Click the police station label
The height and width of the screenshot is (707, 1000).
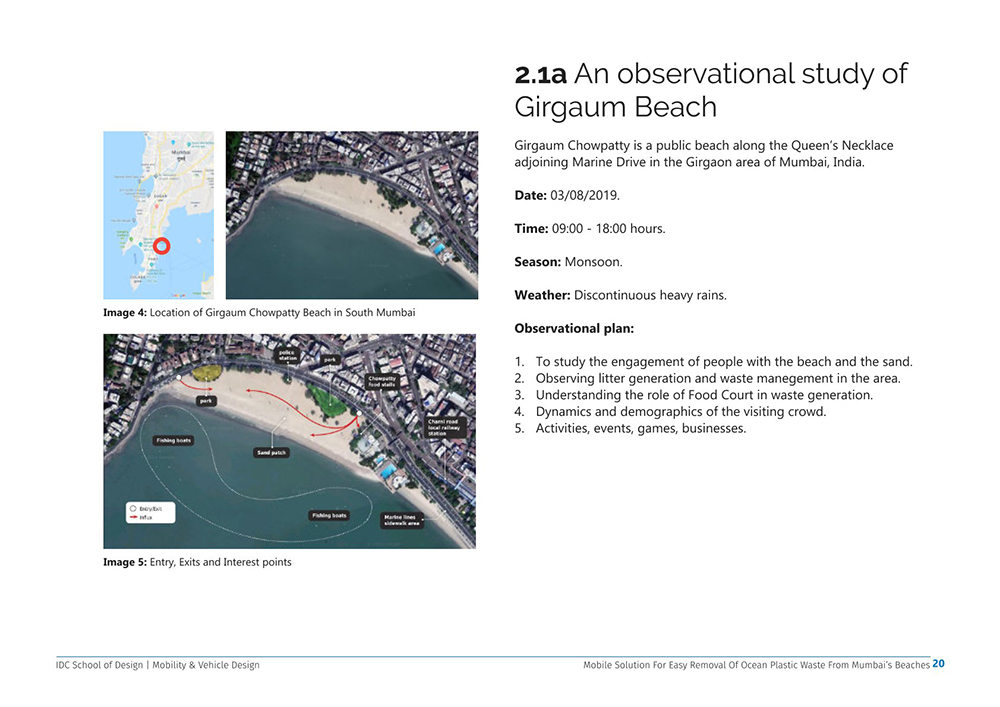click(286, 355)
